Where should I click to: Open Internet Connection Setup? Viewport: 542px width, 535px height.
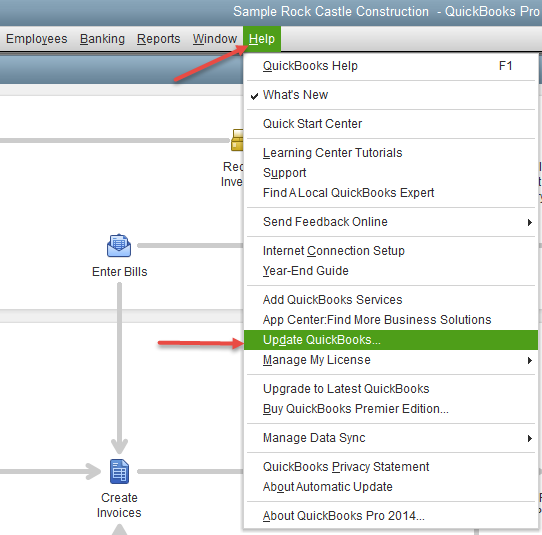(391, 251)
